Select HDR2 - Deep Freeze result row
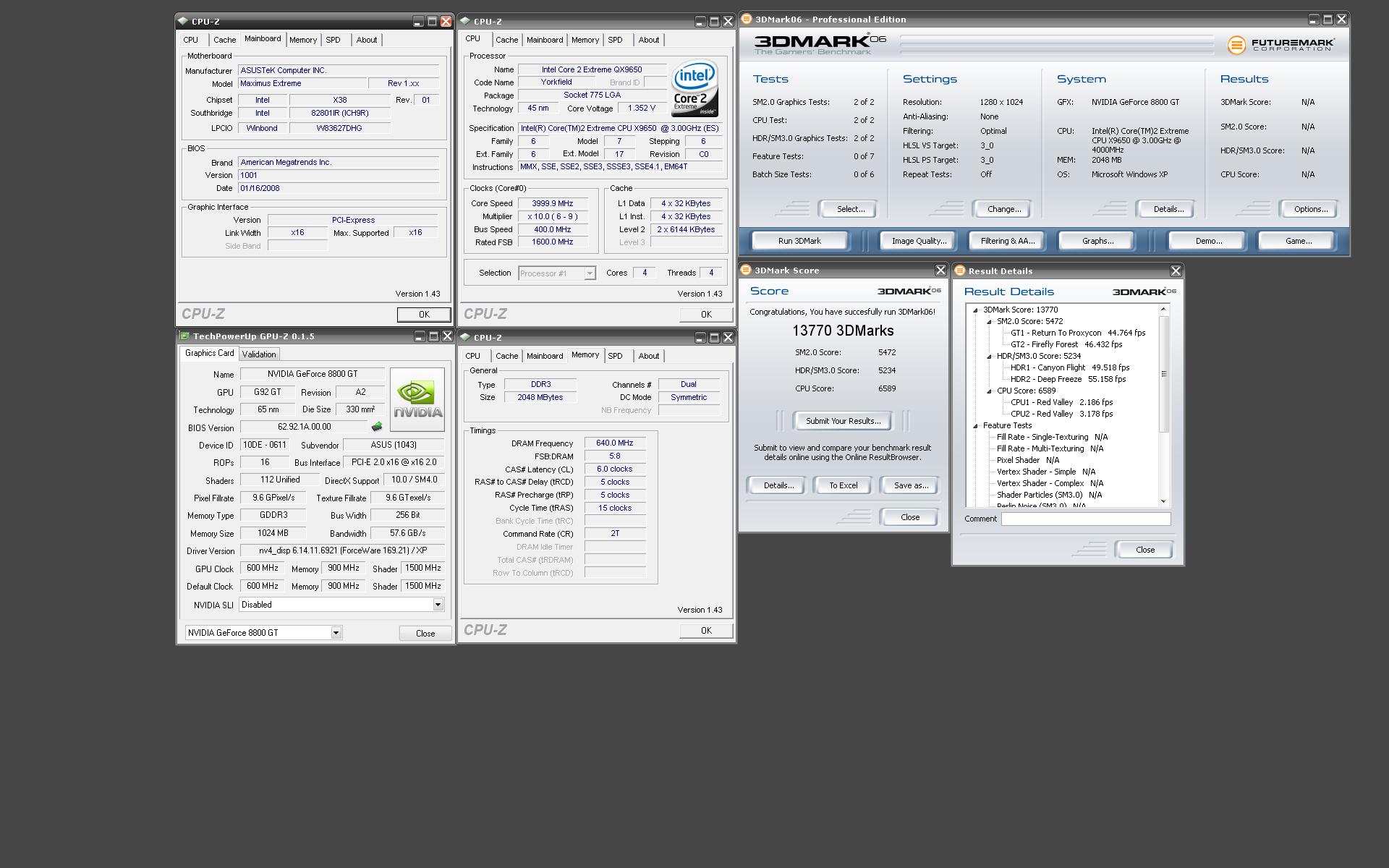The width and height of the screenshot is (1389, 868). [1068, 380]
